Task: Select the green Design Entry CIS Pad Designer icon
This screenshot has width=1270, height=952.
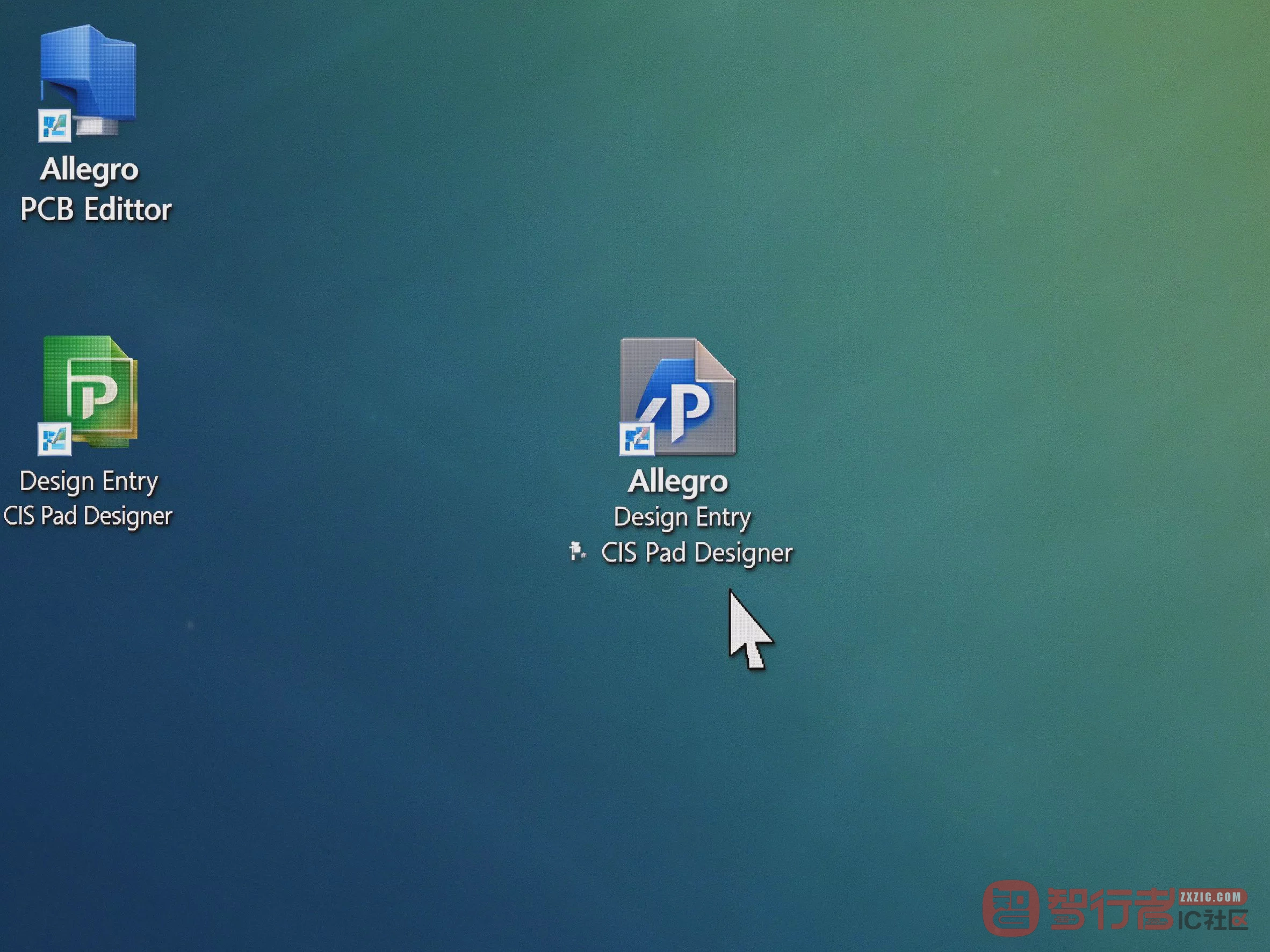Action: (x=88, y=395)
